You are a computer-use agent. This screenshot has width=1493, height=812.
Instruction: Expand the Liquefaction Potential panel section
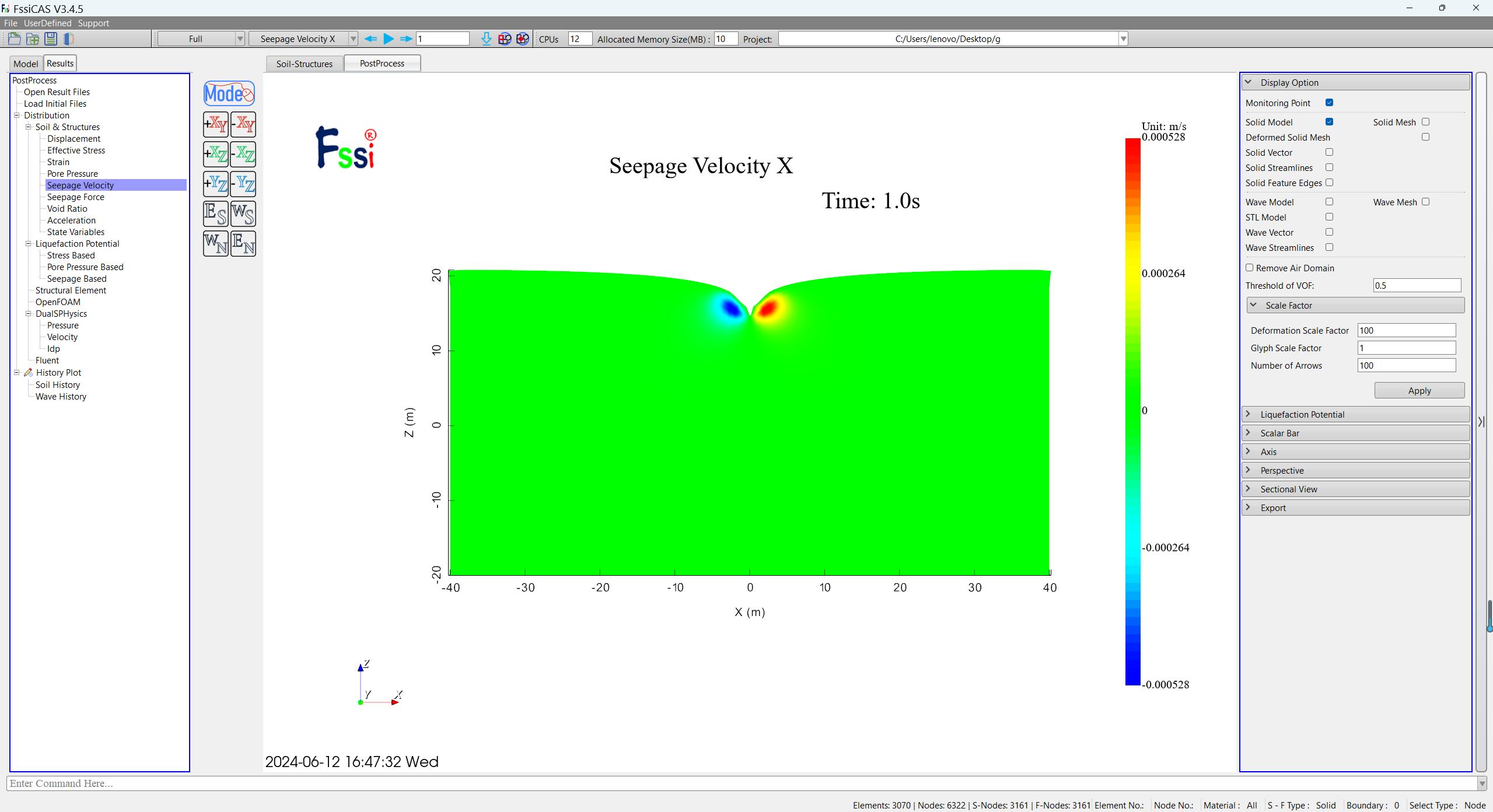[1355, 415]
